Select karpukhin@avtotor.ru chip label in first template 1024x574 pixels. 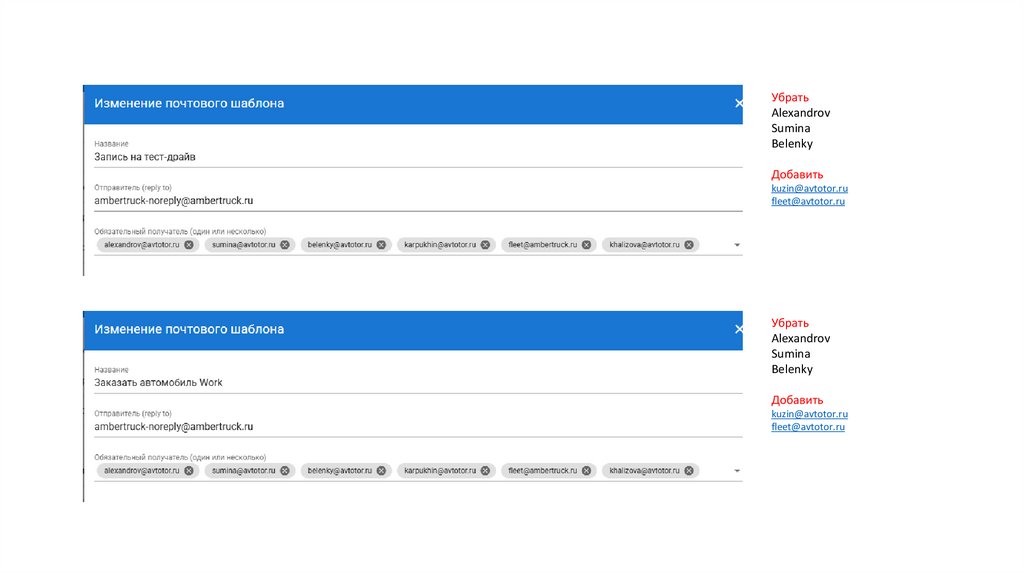(x=440, y=245)
